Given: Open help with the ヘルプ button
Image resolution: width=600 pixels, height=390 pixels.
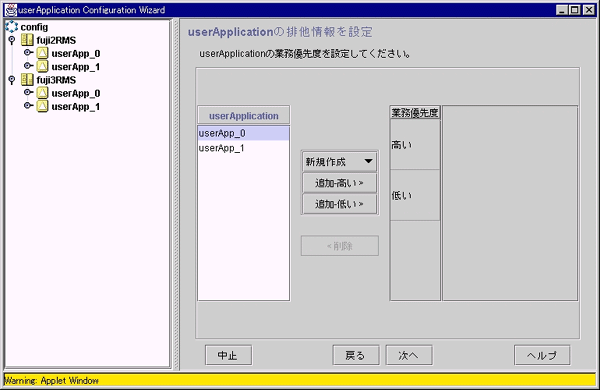Looking at the screenshot, I should 542,355.
